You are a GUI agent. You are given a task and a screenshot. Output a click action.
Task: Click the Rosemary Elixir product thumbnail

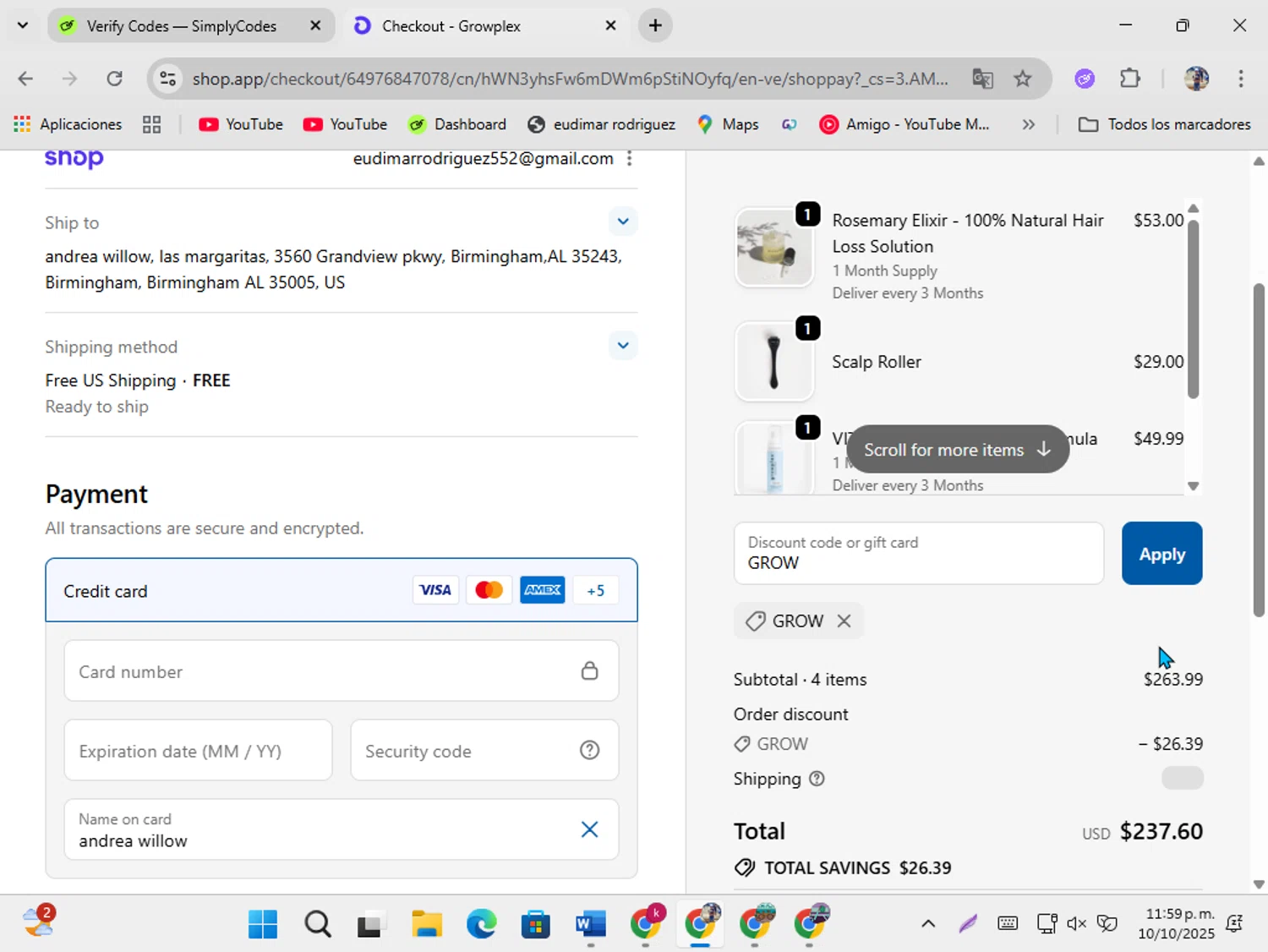pyautogui.click(x=774, y=247)
